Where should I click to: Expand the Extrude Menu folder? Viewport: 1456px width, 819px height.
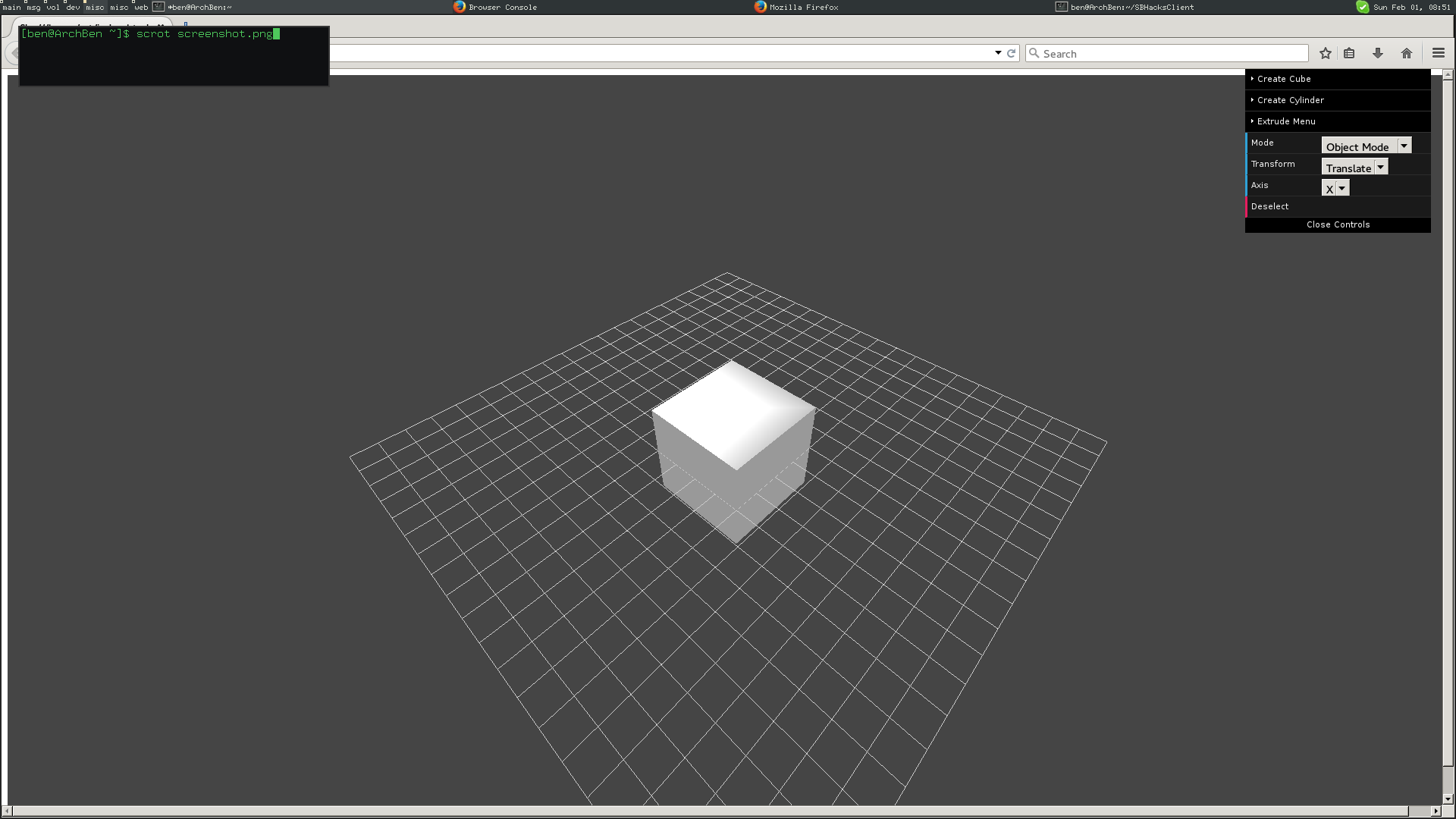[1285, 121]
